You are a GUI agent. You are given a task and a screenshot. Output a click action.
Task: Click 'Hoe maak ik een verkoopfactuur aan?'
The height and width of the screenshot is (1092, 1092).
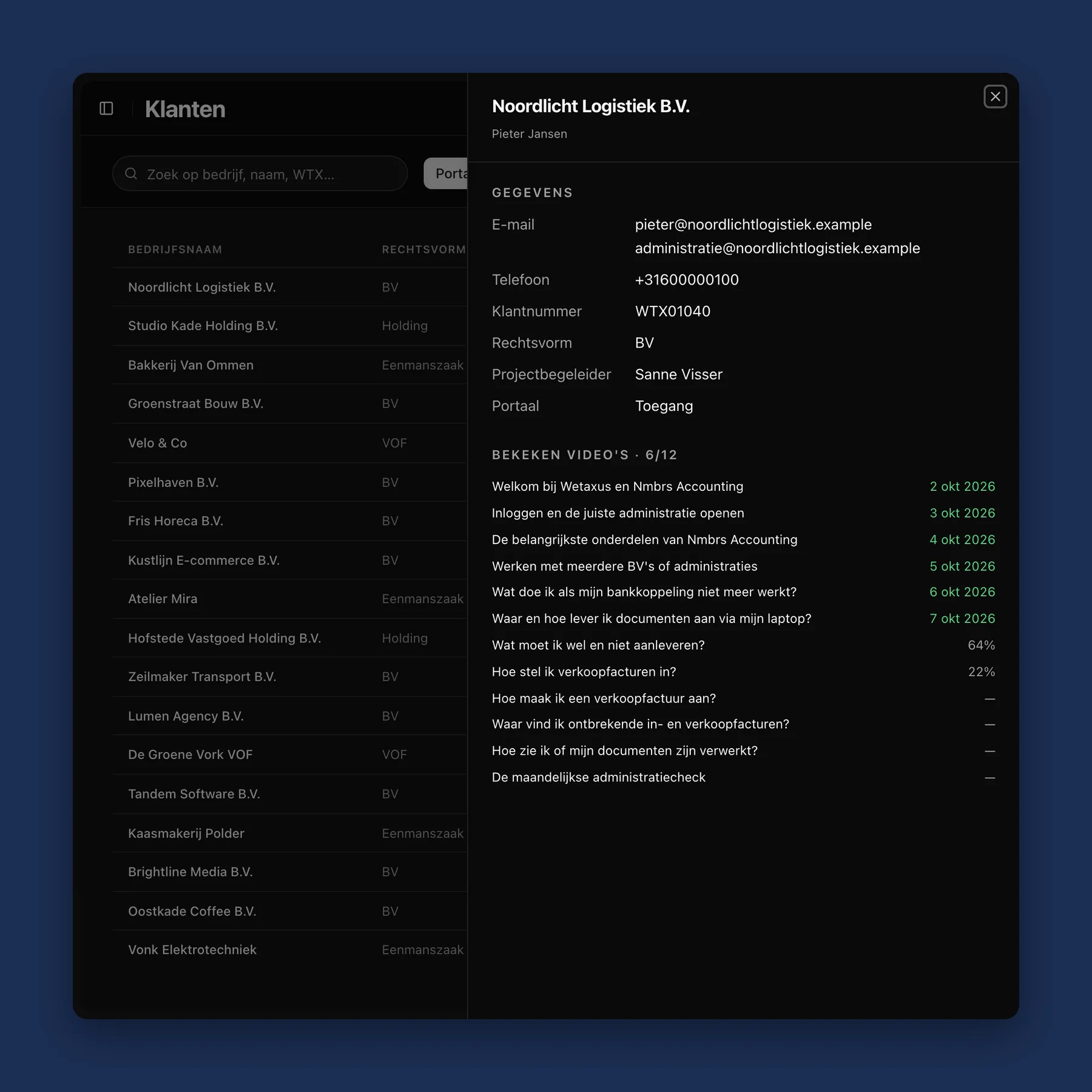pos(604,698)
